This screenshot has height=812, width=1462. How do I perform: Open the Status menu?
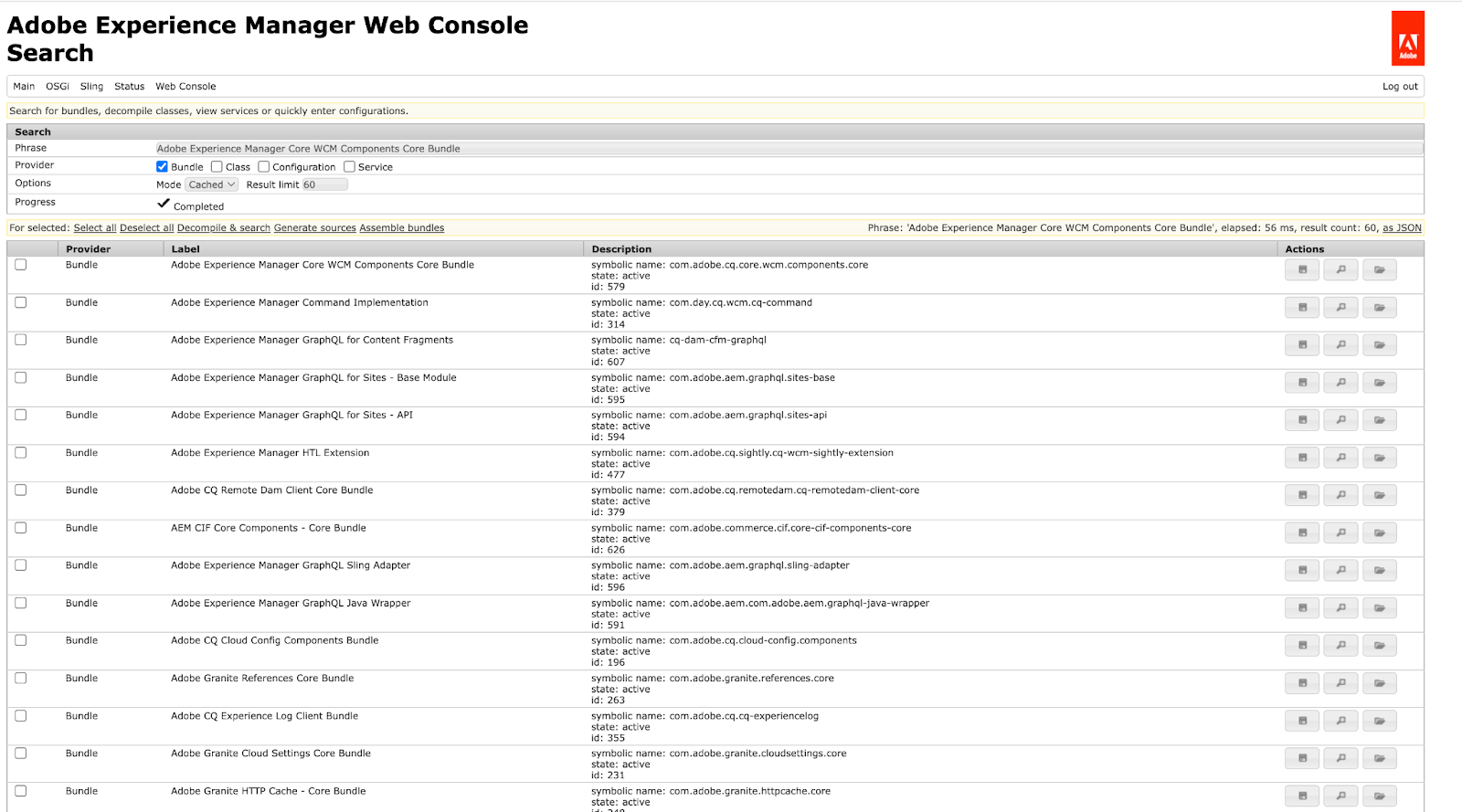pos(129,87)
